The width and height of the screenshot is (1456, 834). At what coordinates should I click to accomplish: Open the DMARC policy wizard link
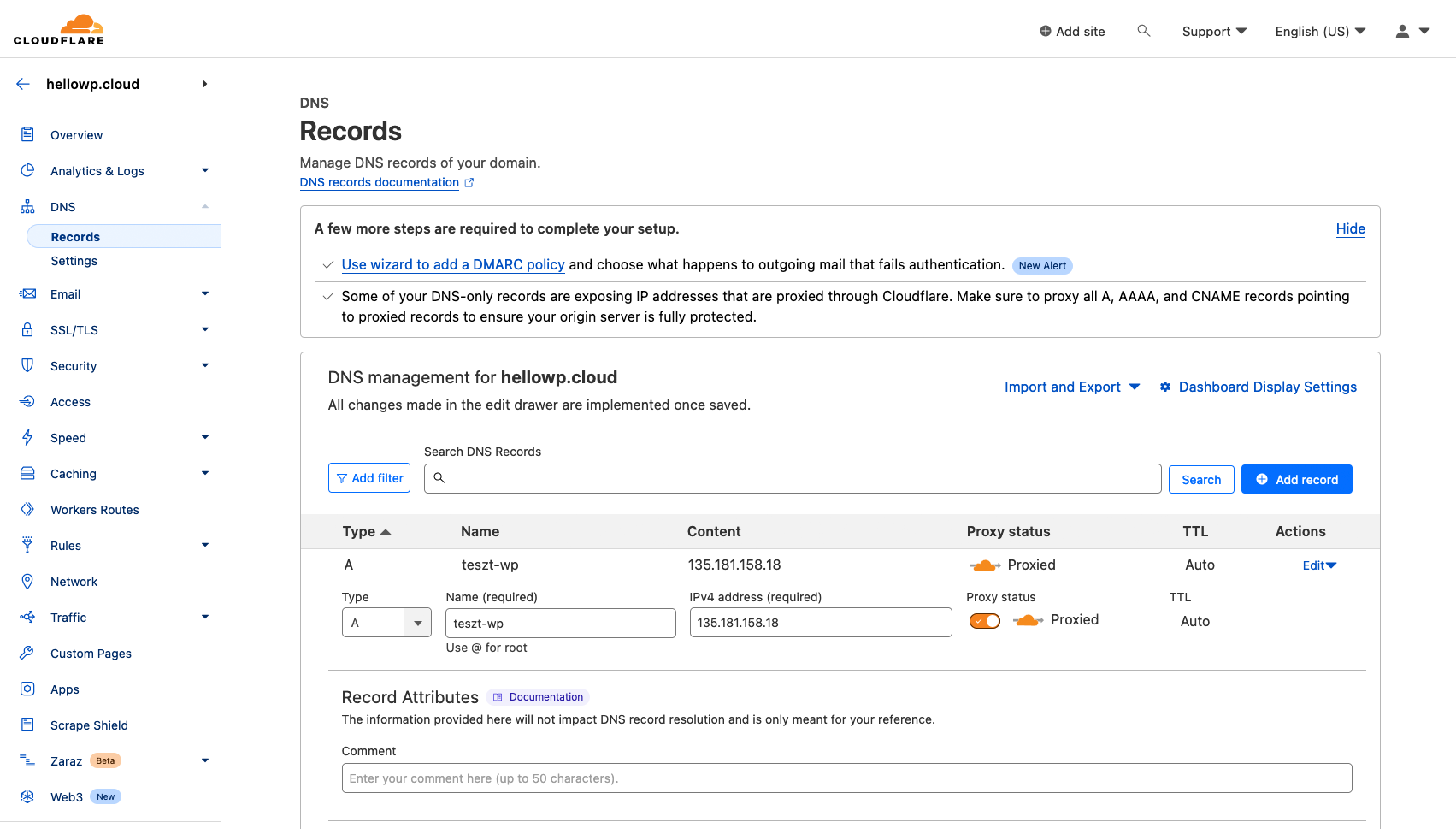coord(453,264)
